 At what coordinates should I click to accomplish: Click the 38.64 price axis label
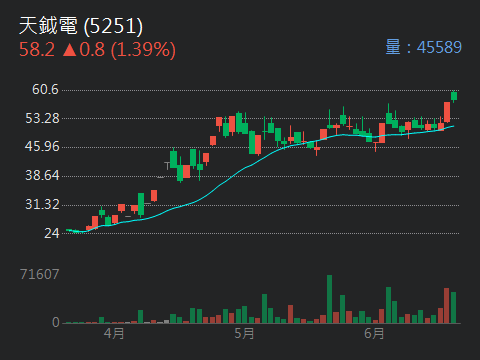click(42, 175)
